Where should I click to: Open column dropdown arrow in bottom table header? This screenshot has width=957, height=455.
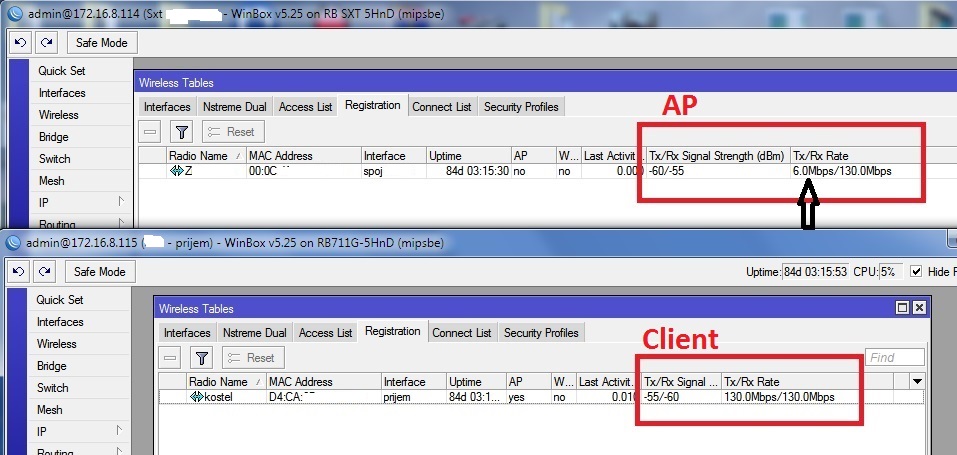(x=917, y=382)
